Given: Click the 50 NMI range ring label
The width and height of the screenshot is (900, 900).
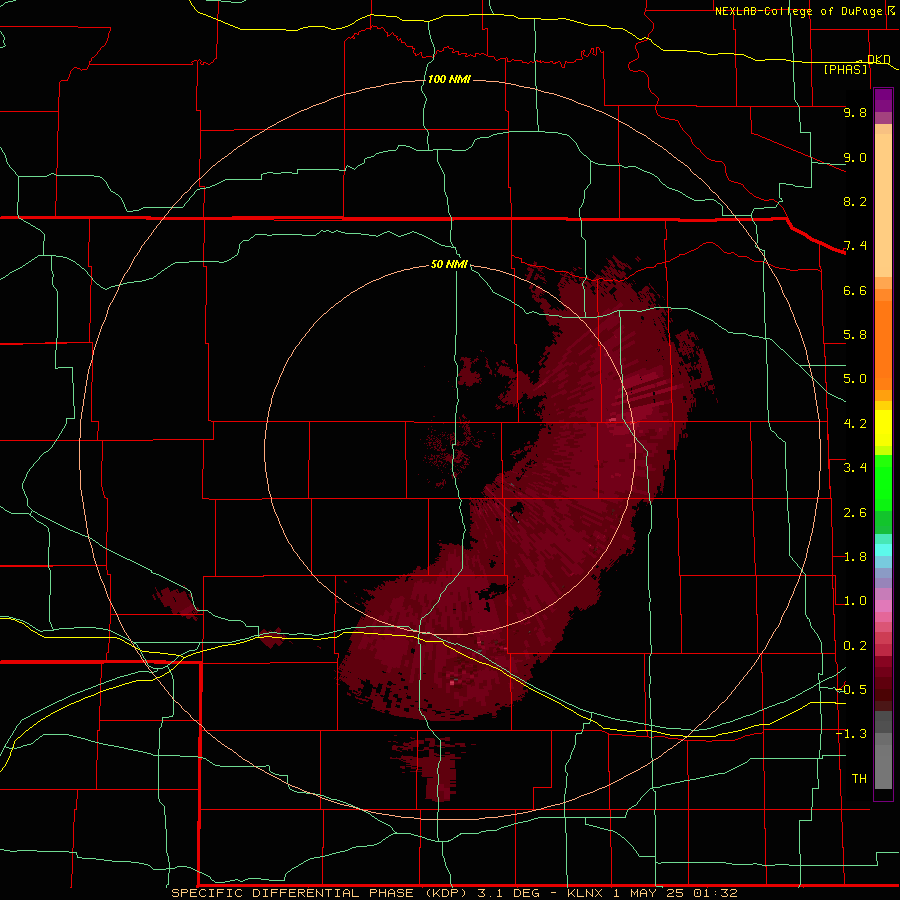Looking at the screenshot, I should point(449,264).
